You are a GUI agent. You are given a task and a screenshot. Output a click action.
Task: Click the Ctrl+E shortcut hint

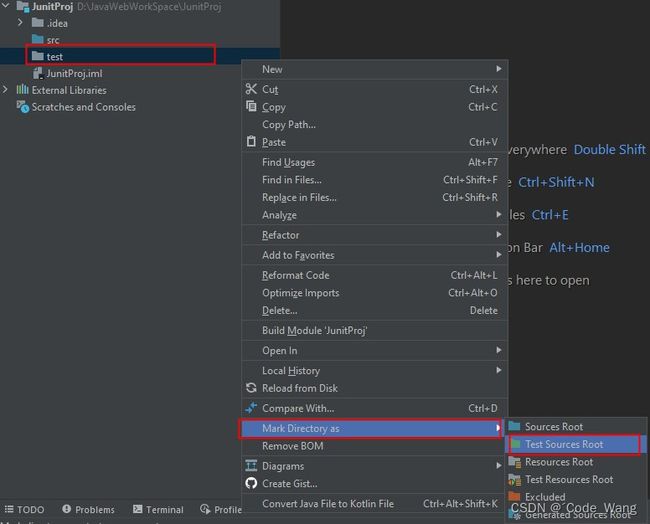click(x=550, y=215)
